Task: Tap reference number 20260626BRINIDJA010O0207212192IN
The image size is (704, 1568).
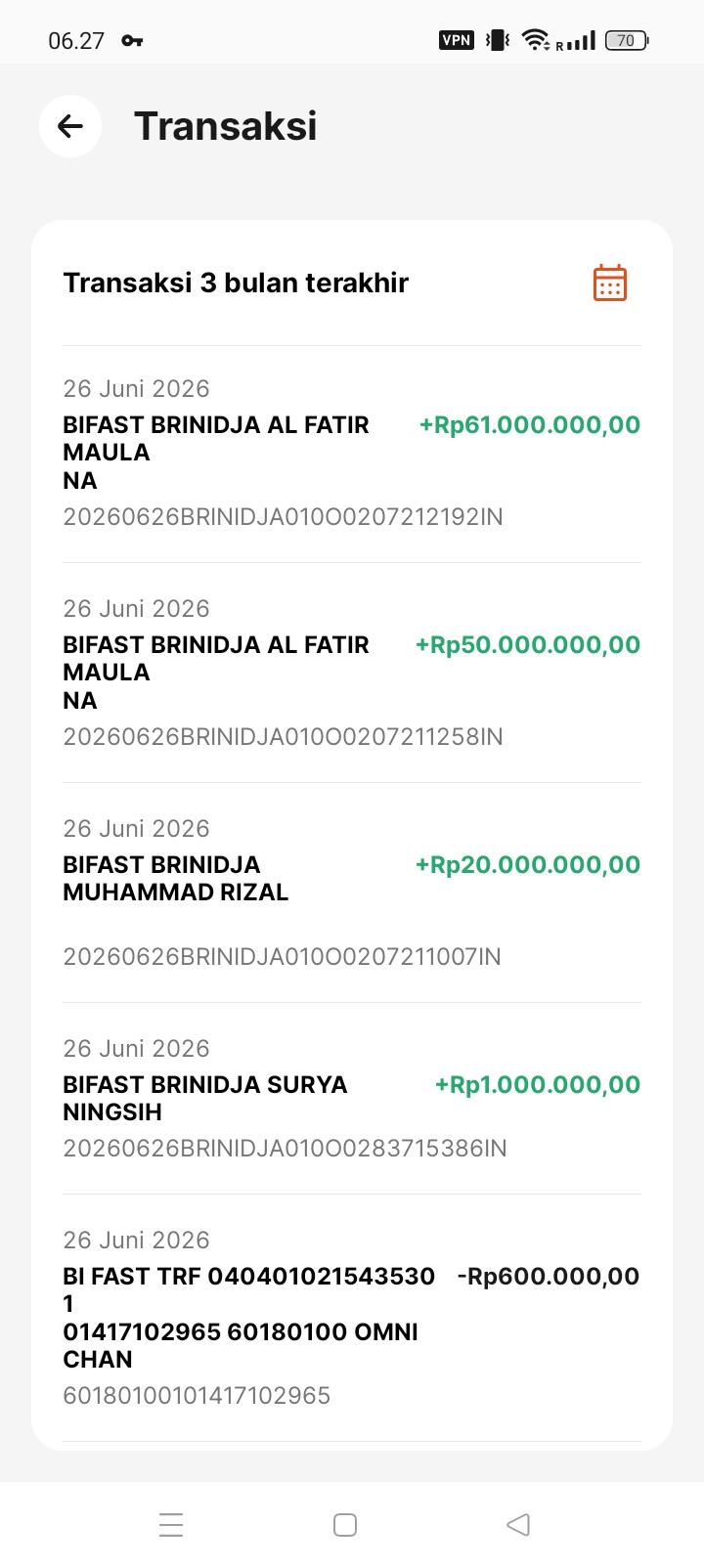Action: tap(283, 517)
